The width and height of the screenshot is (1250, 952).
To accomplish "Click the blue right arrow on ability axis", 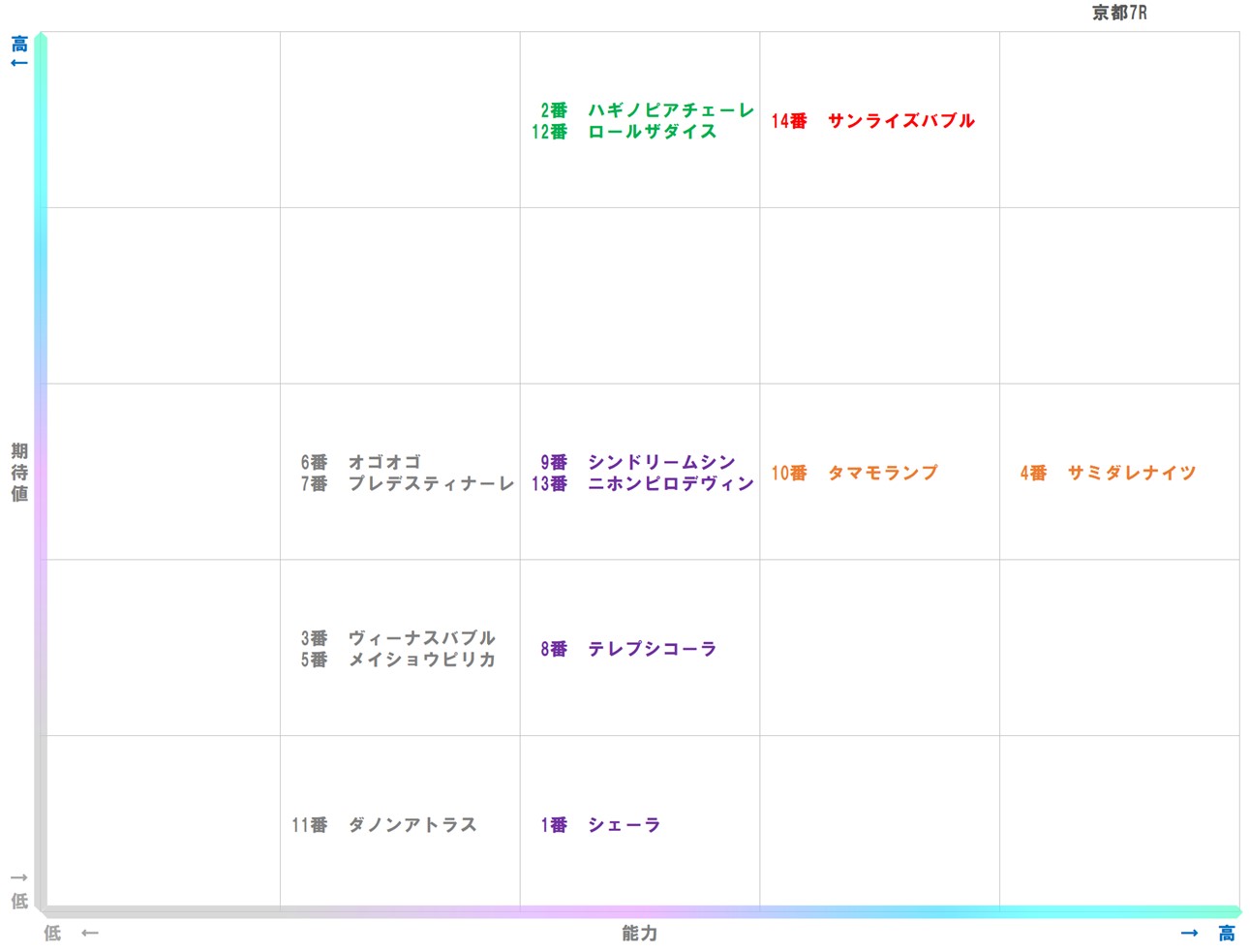I will [1189, 933].
